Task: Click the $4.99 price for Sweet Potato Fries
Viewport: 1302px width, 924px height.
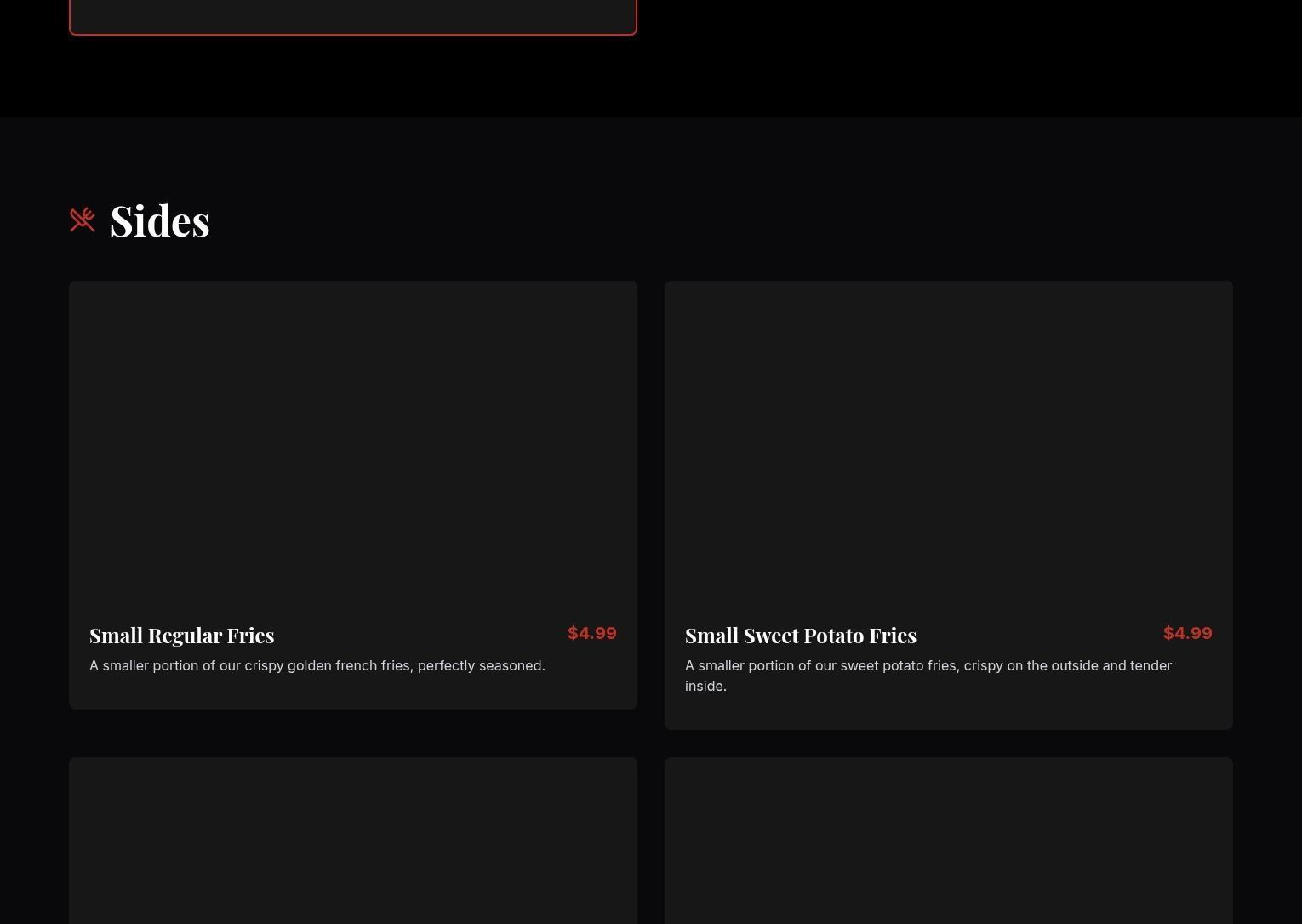Action: coord(1188,633)
